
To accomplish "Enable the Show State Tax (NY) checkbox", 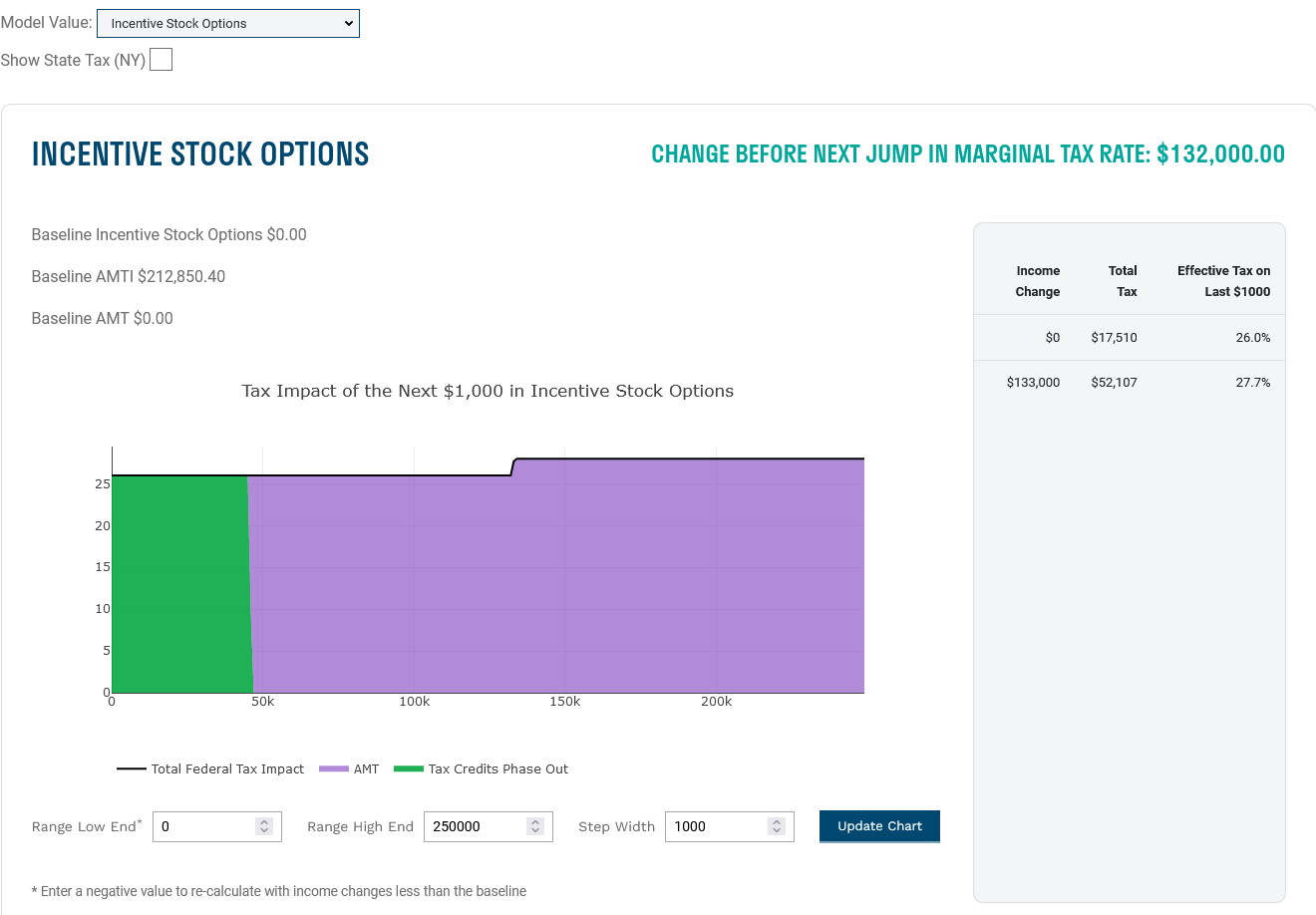I will [x=161, y=59].
